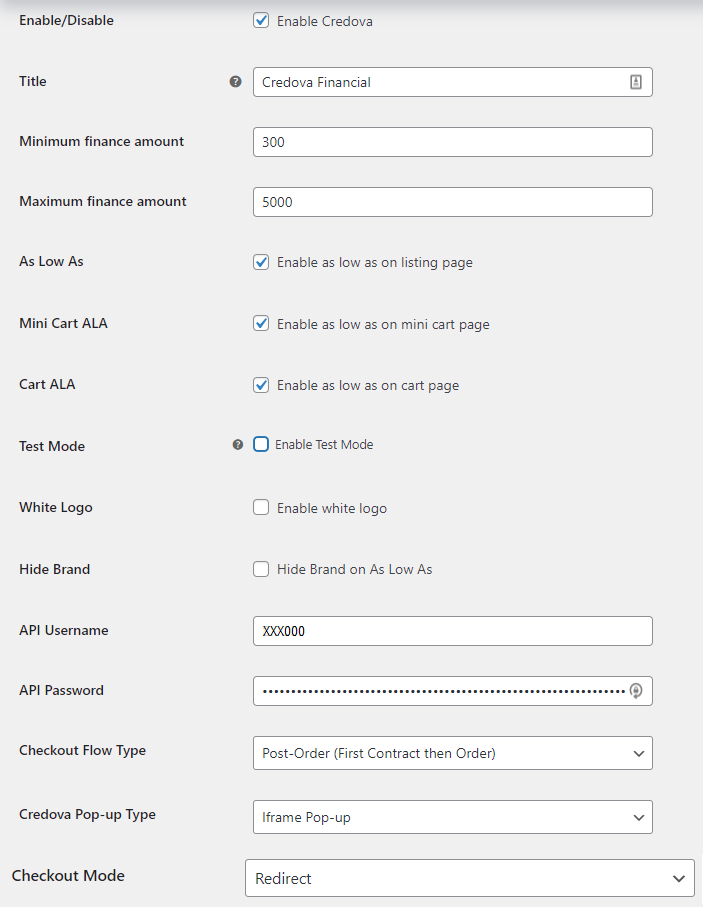Uncheck the Enable Credova checkbox
This screenshot has width=703, height=910.
tap(261, 20)
